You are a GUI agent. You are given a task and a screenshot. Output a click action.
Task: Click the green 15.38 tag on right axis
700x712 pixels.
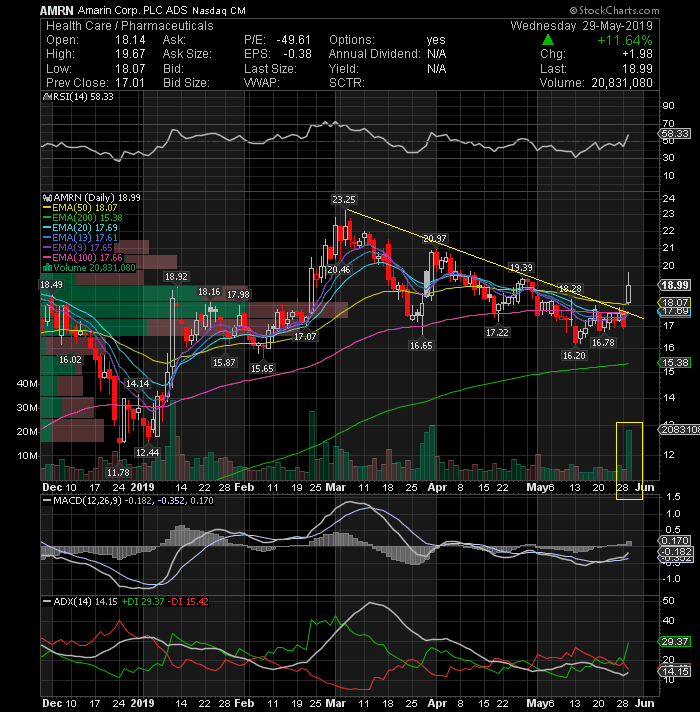coord(675,362)
